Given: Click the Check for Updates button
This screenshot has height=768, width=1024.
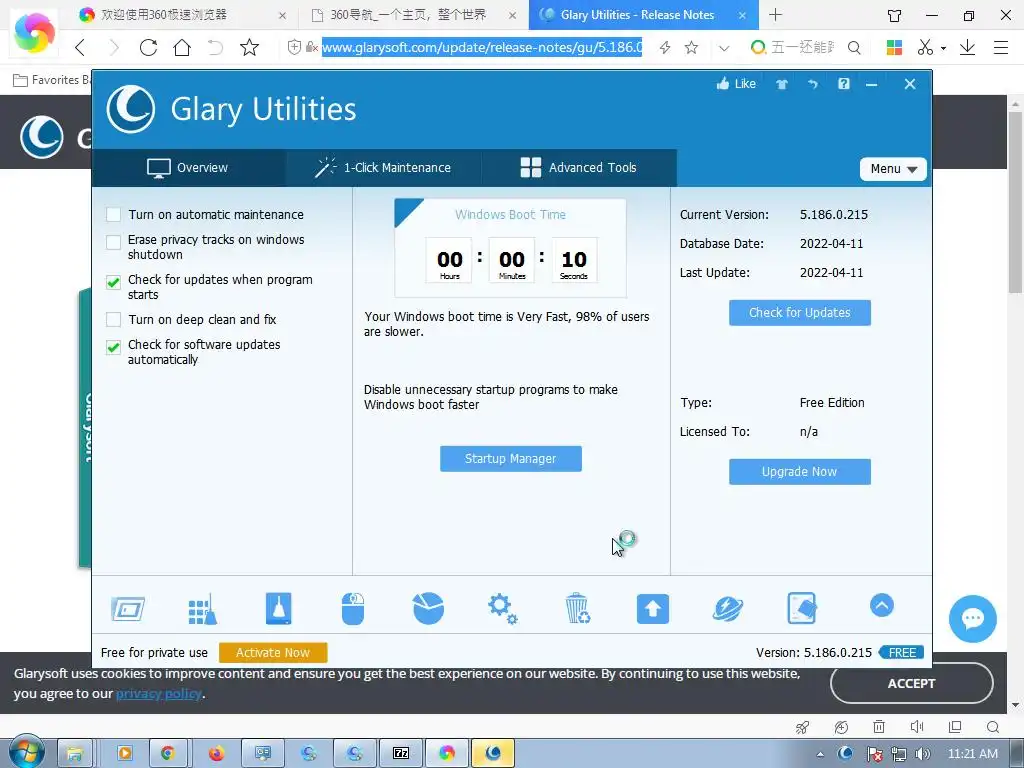Looking at the screenshot, I should pos(799,313).
